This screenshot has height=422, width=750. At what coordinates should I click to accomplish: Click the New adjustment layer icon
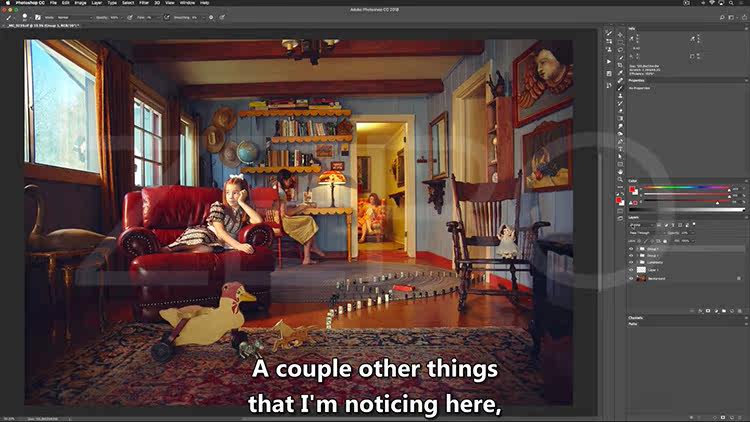click(x=717, y=311)
